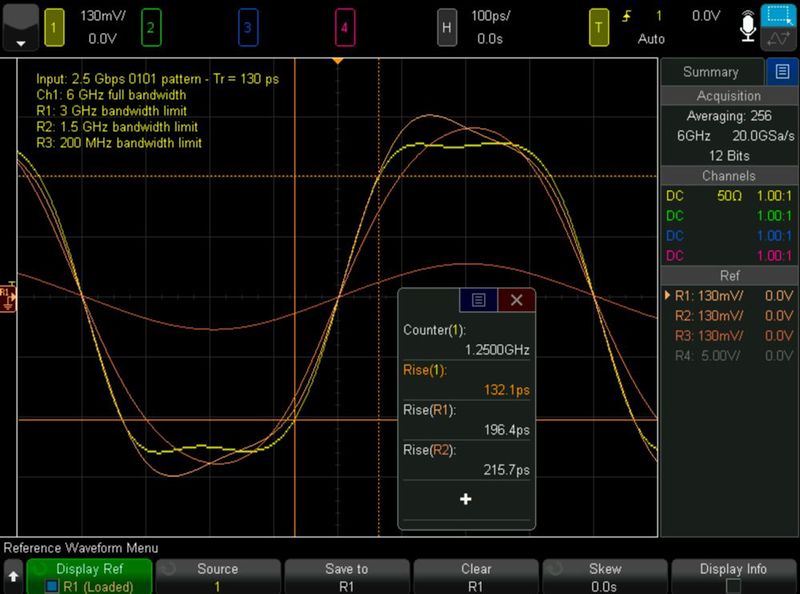Select the Skew 0.0s softkey
The height and width of the screenshot is (594, 800).
[x=605, y=577]
